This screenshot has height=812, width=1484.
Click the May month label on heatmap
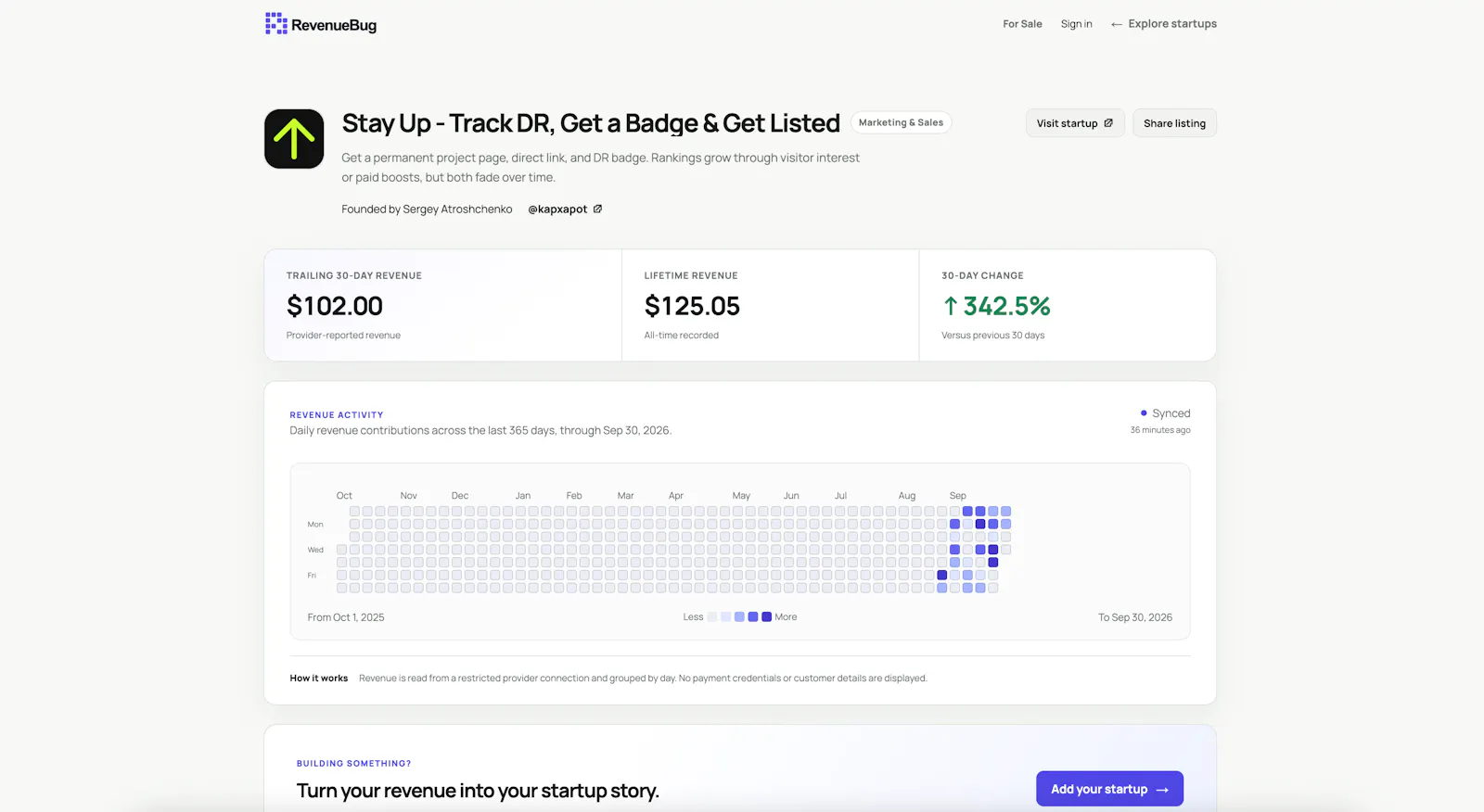click(741, 496)
